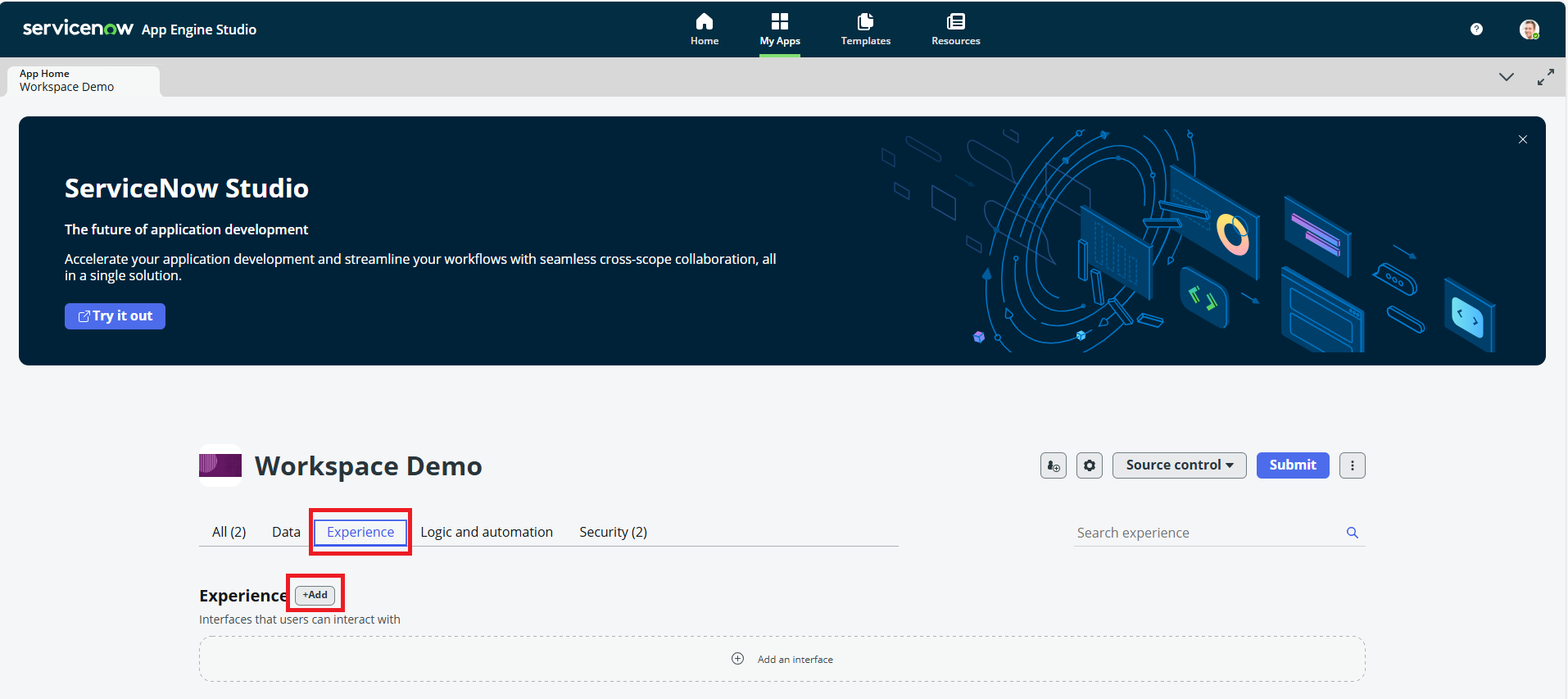Open the Resources section
Image resolution: width=1568 pixels, height=699 pixels.
coord(955,29)
